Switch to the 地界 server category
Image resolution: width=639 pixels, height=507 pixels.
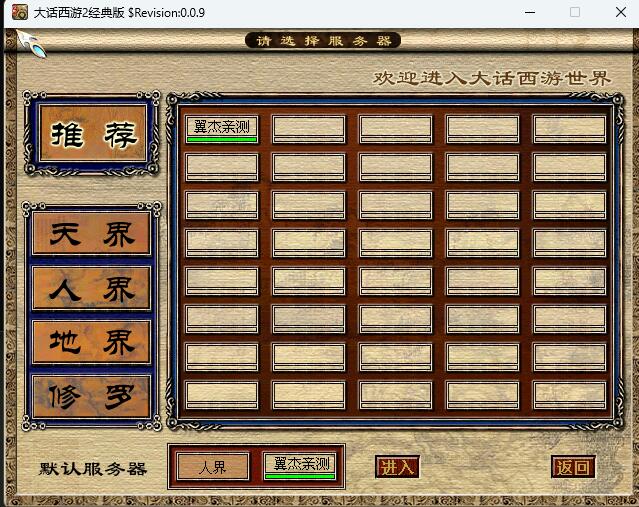point(91,342)
